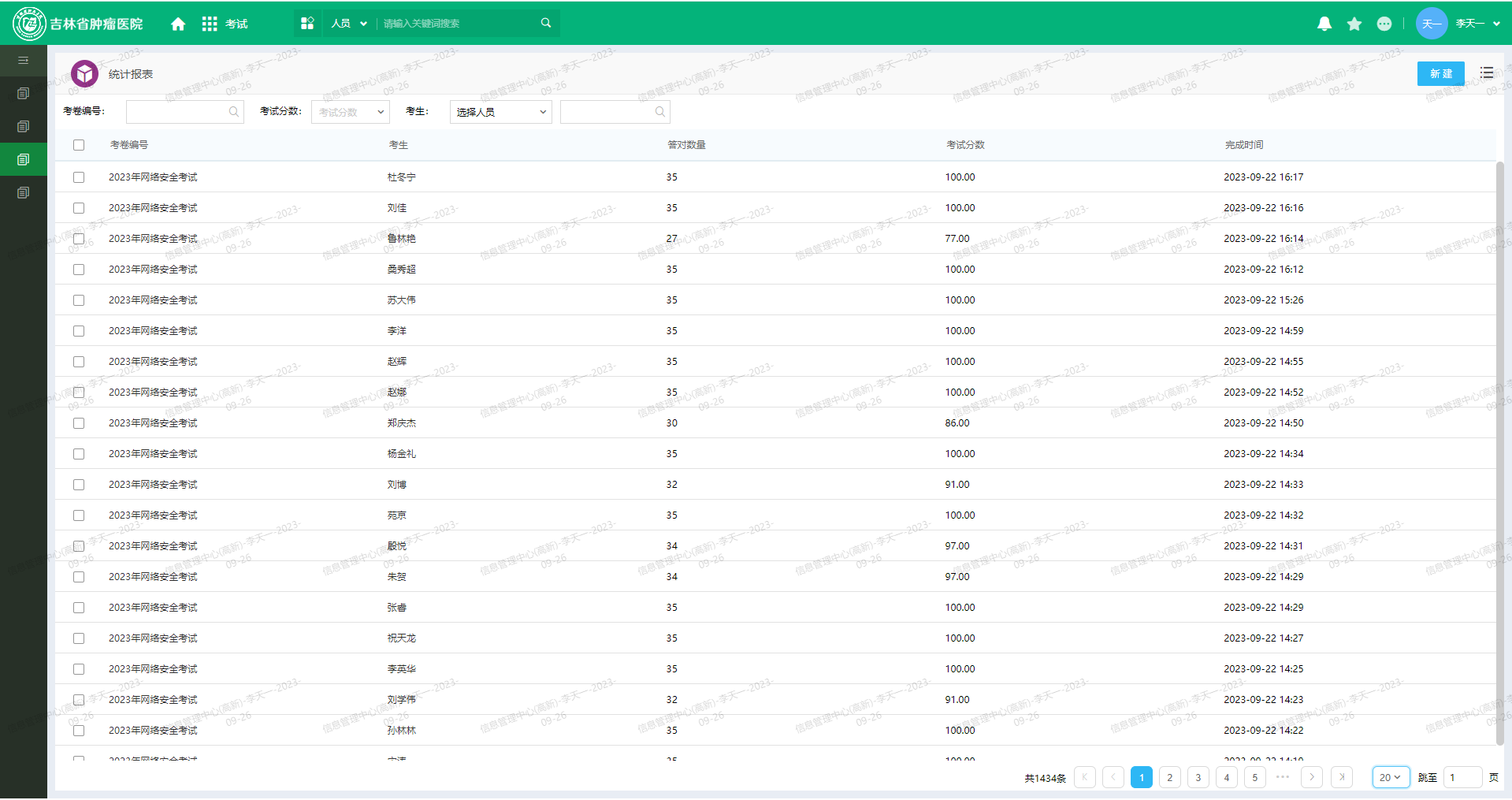This screenshot has height=800, width=1512.
Task: Toggle the select-all header checkbox
Action: [79, 145]
